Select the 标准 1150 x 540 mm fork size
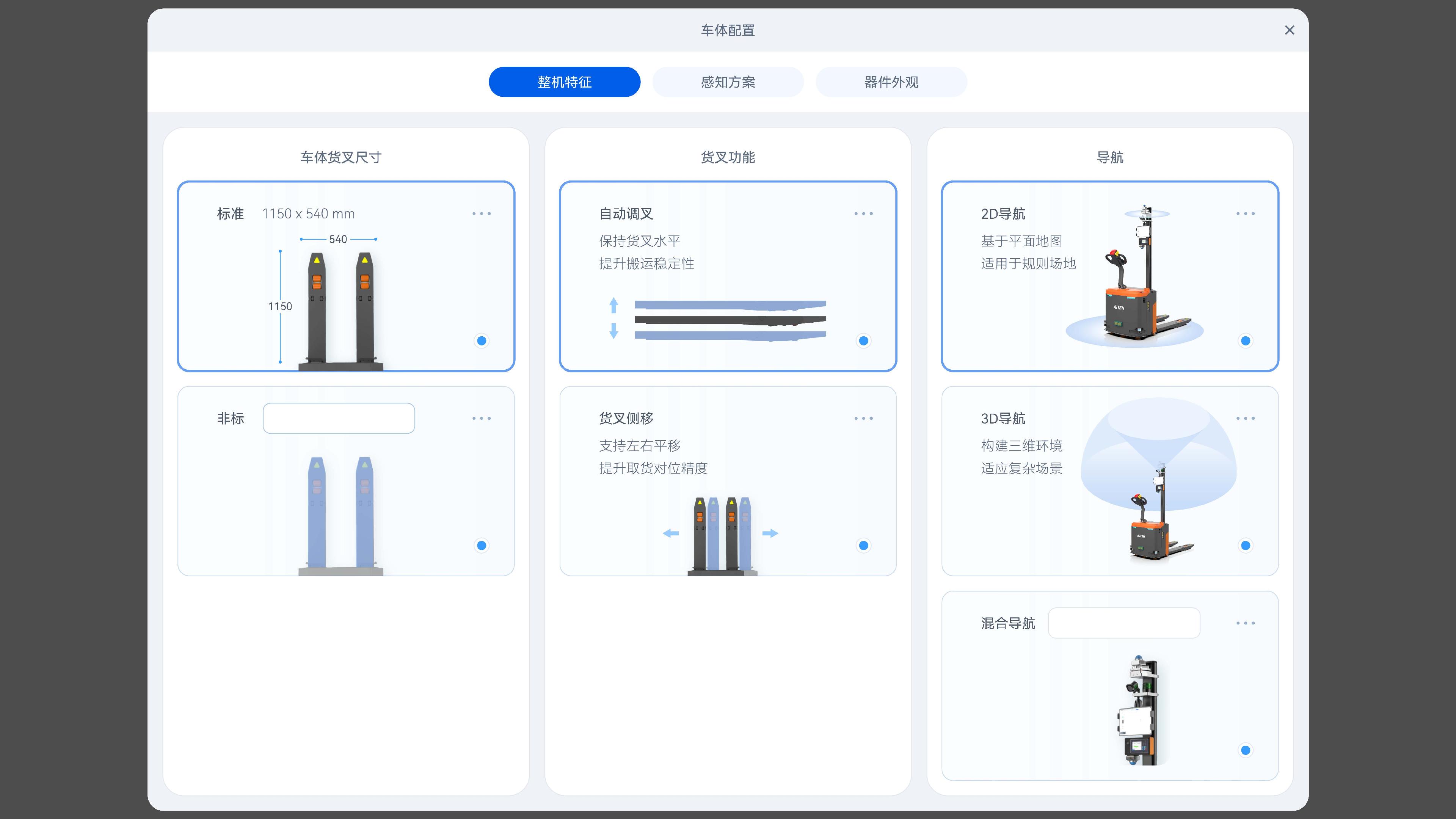This screenshot has height=819, width=1456. (481, 341)
